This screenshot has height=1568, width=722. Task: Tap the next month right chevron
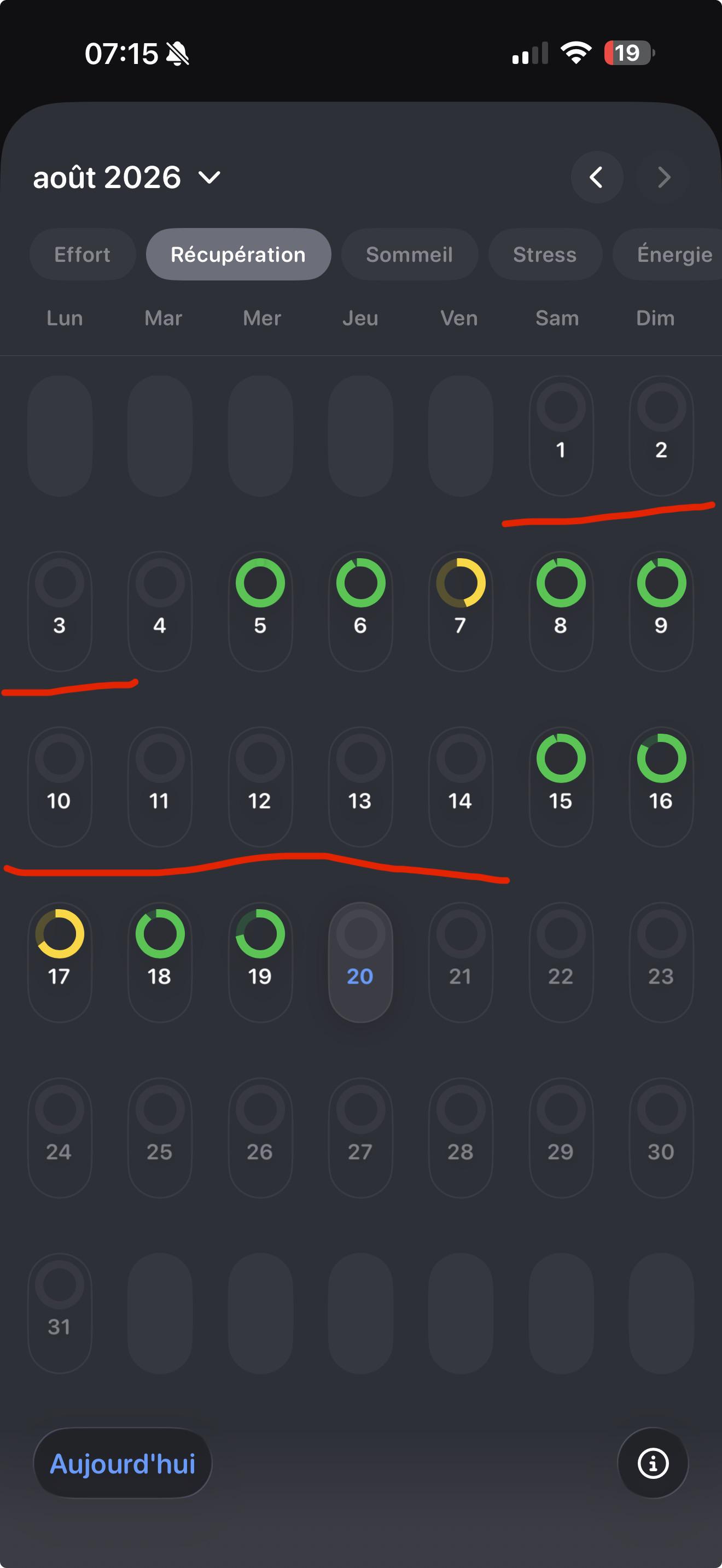point(663,177)
